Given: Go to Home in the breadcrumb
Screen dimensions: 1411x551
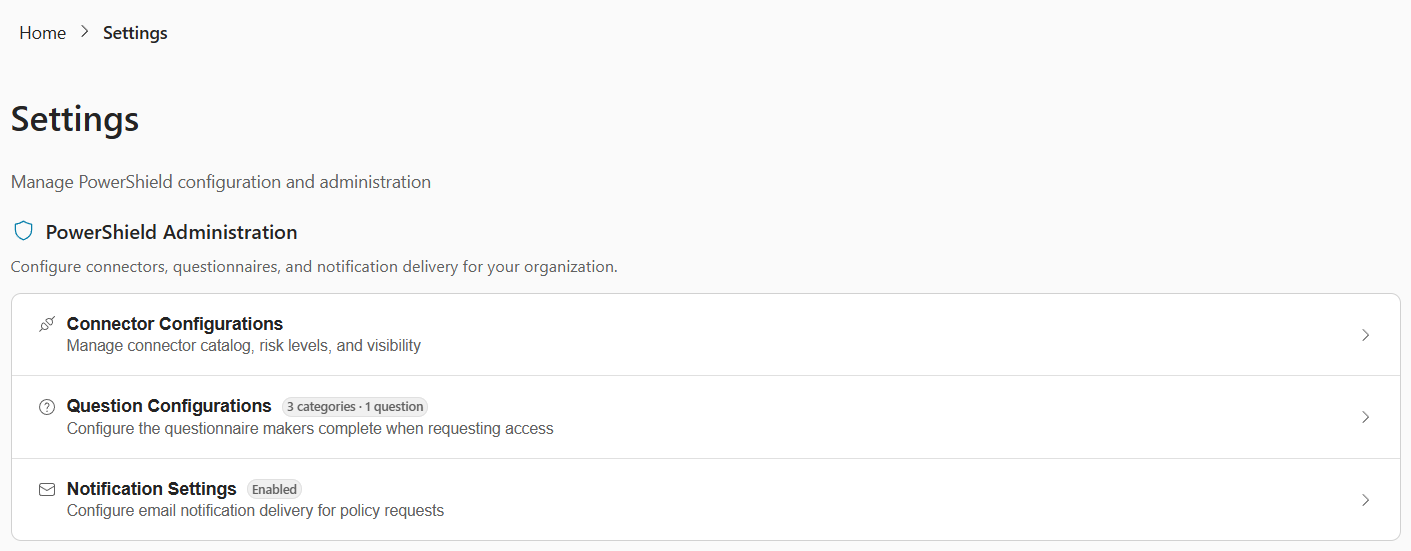Looking at the screenshot, I should 42,33.
